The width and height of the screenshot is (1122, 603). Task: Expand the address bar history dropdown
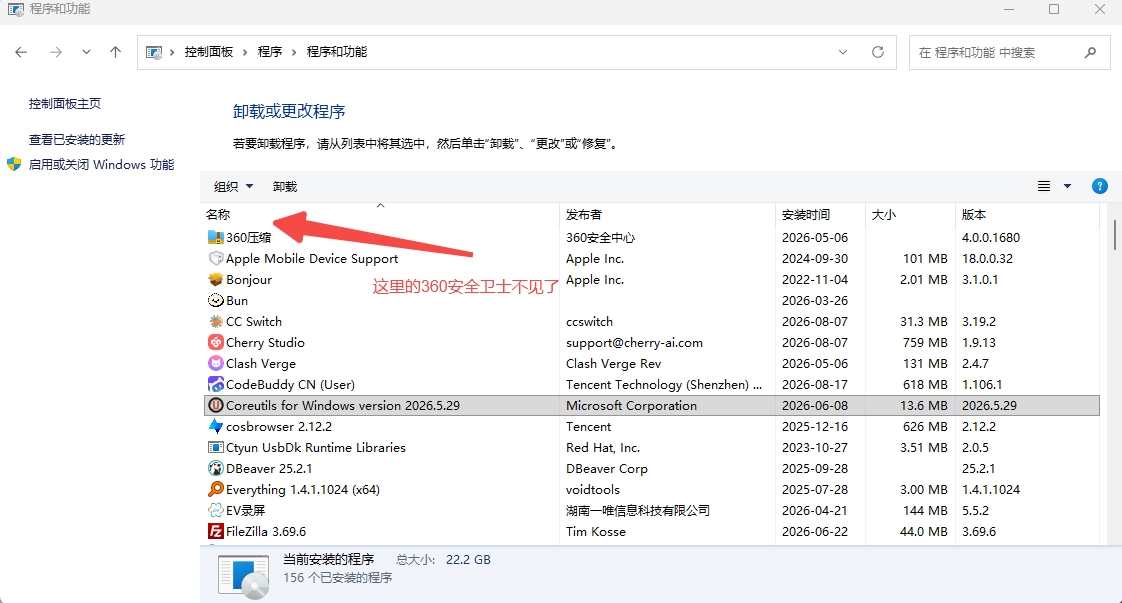843,52
